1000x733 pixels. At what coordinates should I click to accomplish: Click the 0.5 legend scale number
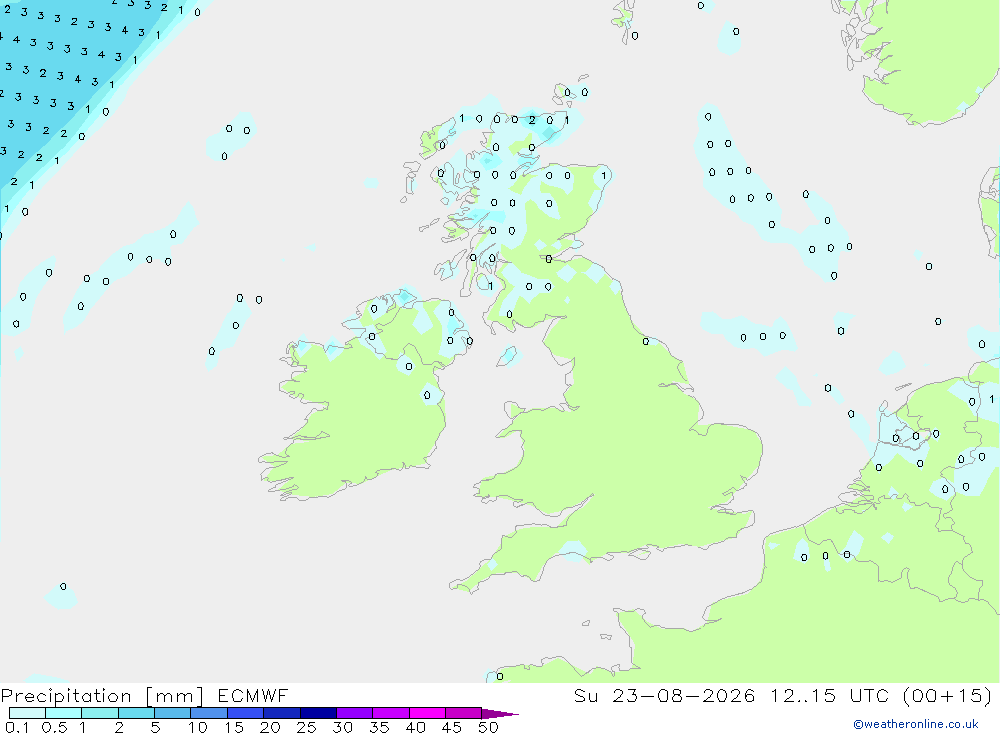pos(54,727)
